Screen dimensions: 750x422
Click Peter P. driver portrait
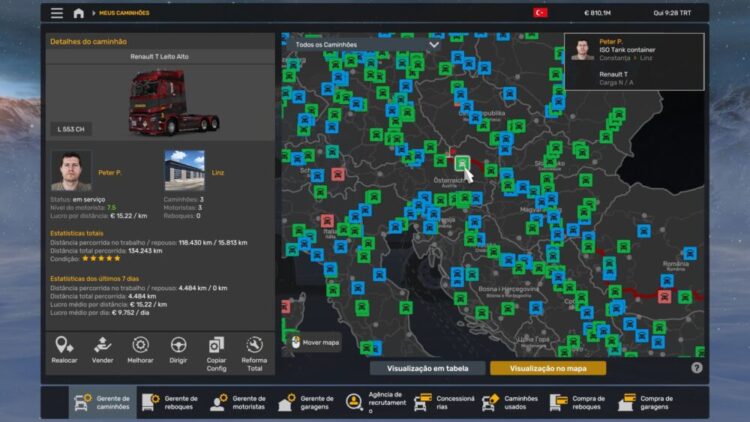pyautogui.click(x=71, y=171)
